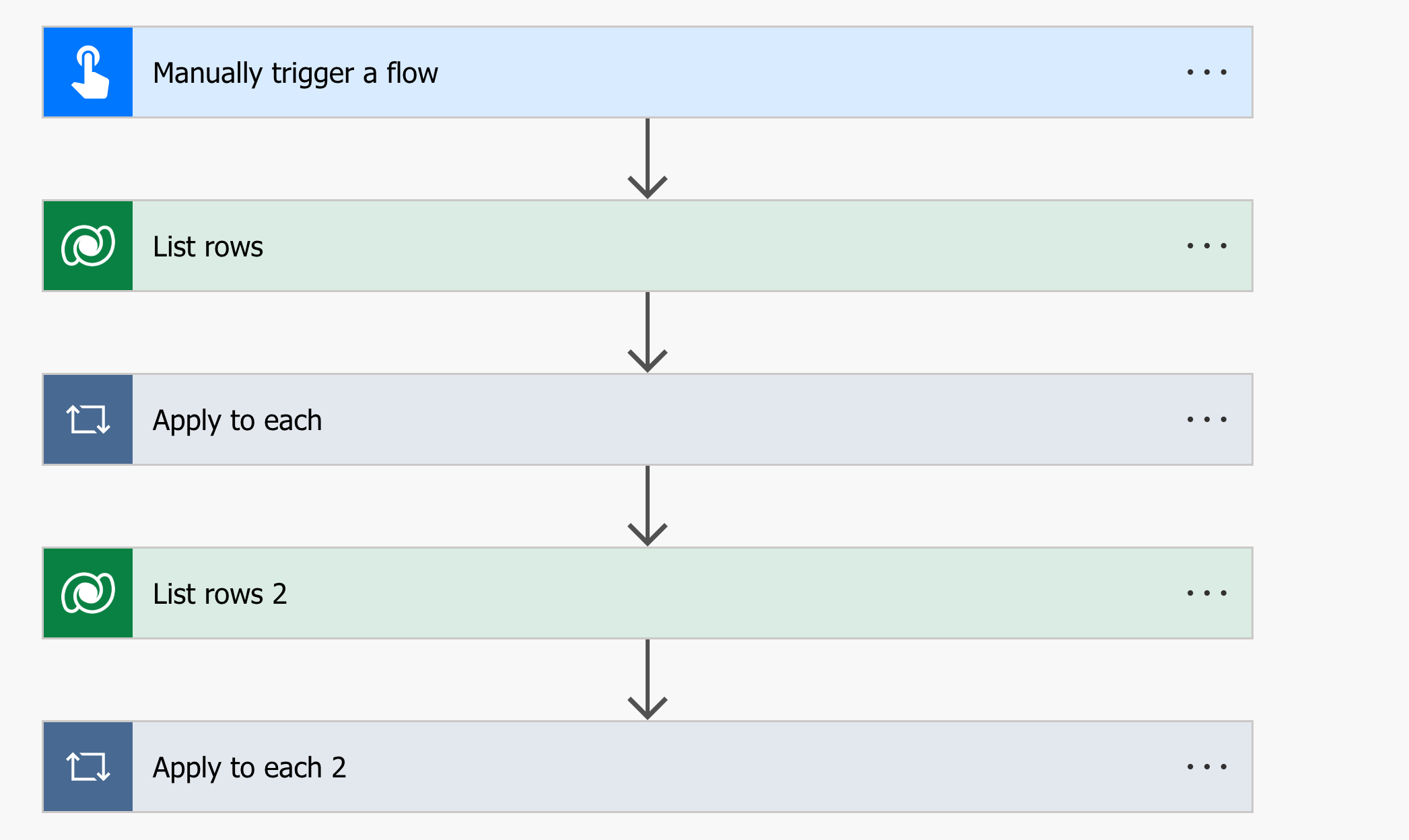
Task: Click the loop icon on Apply to each 2
Action: pos(88,767)
